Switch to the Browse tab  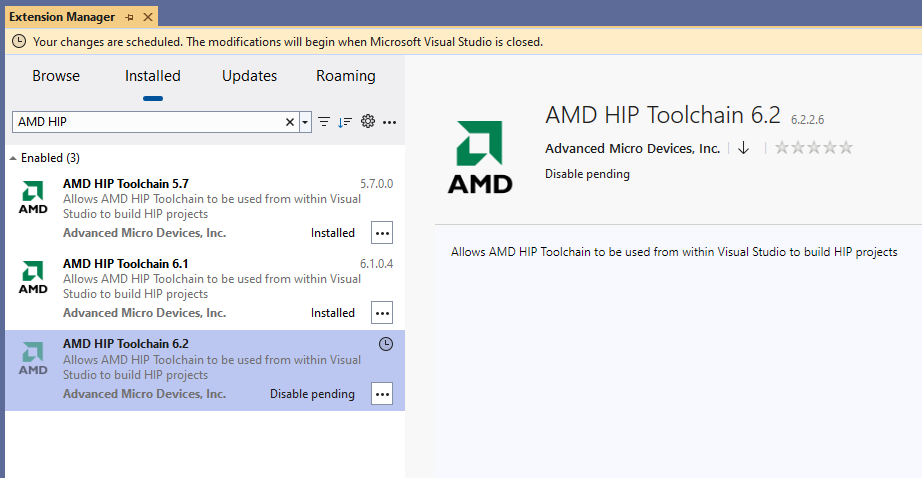(x=56, y=76)
